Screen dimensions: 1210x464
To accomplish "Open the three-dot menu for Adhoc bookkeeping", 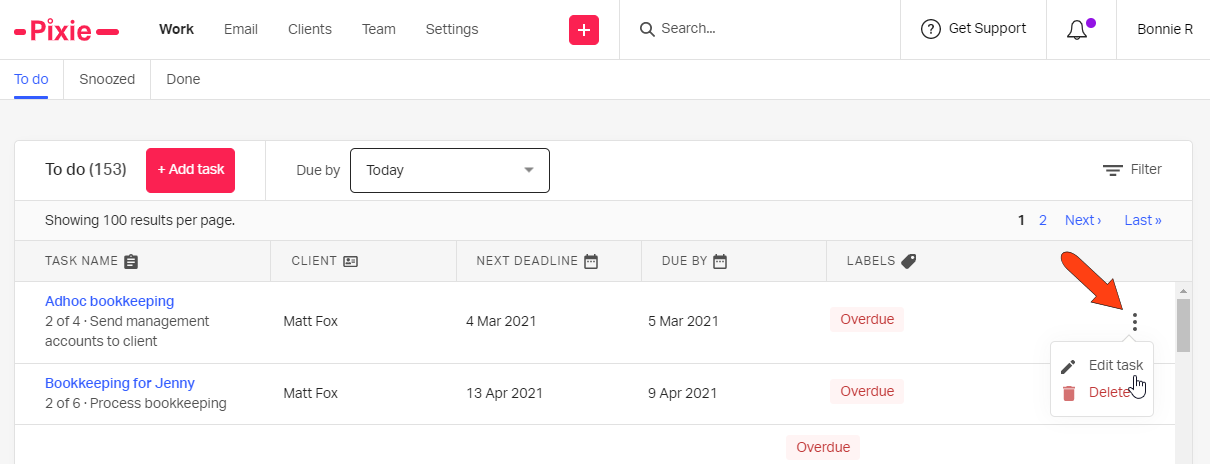I will coord(1134,321).
